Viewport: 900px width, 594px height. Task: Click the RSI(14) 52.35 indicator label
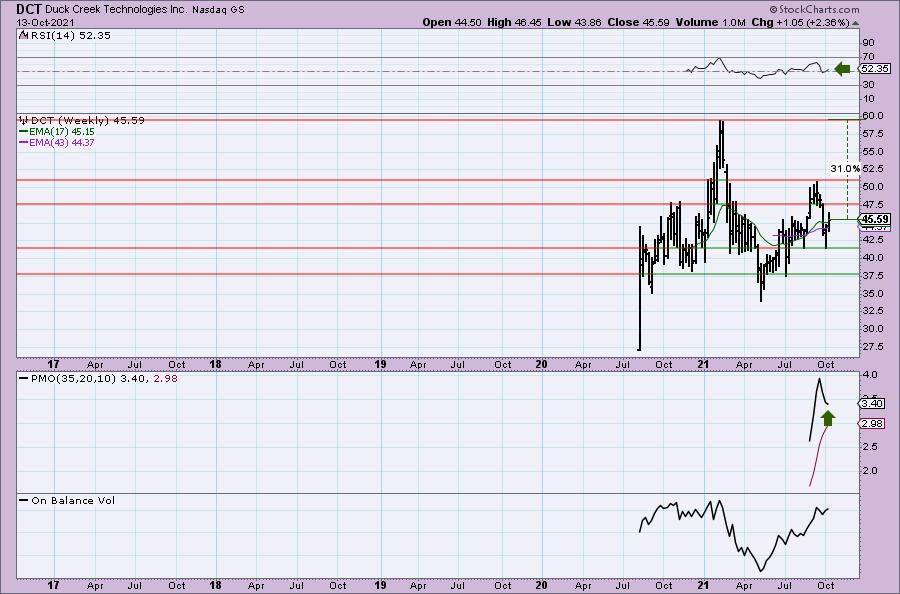pos(70,36)
